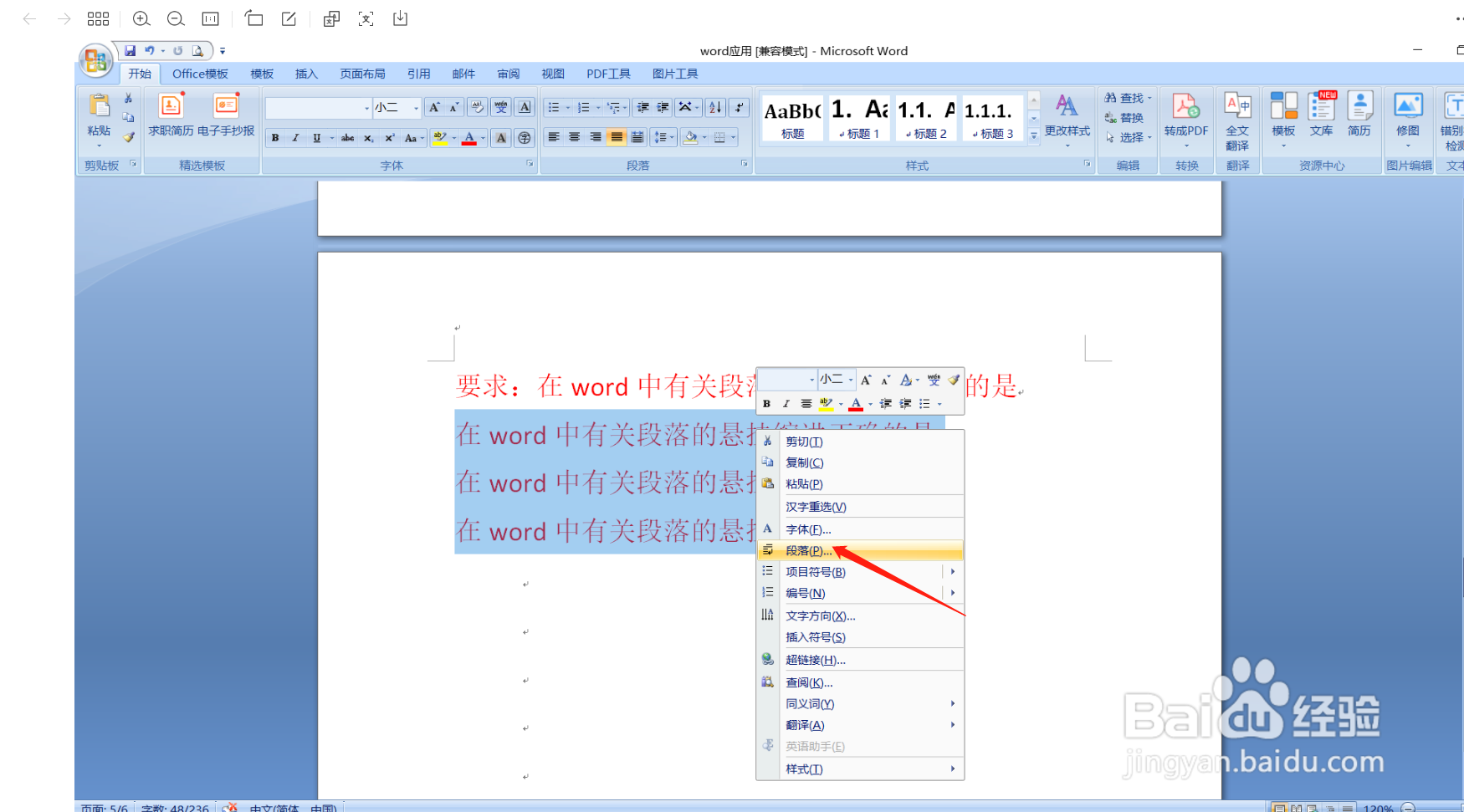Image resolution: width=1464 pixels, height=812 pixels.
Task: Open the 项目符号(B) submenu
Action: 860,572
